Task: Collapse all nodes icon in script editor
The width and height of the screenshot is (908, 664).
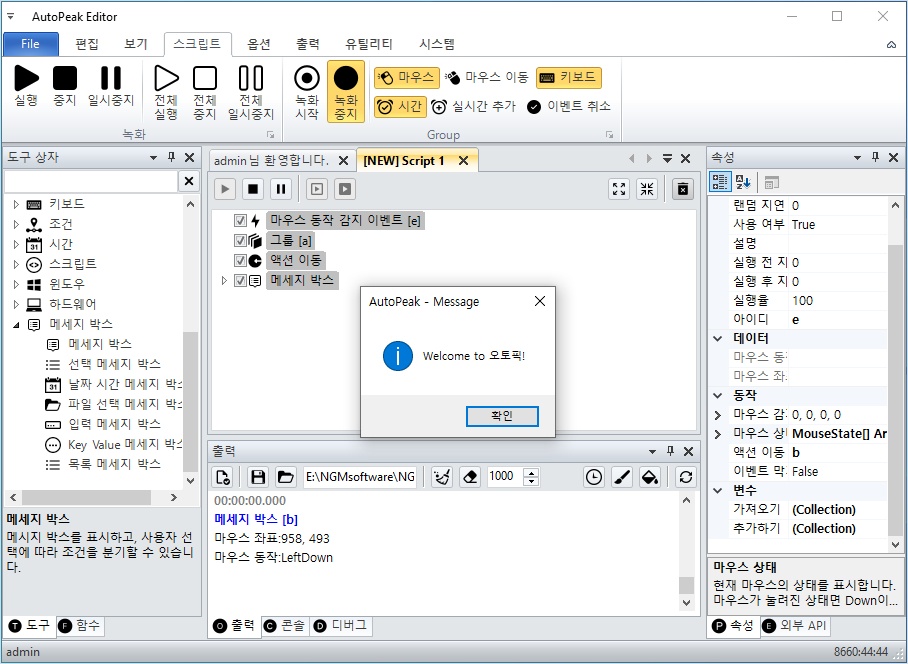Action: [x=647, y=189]
